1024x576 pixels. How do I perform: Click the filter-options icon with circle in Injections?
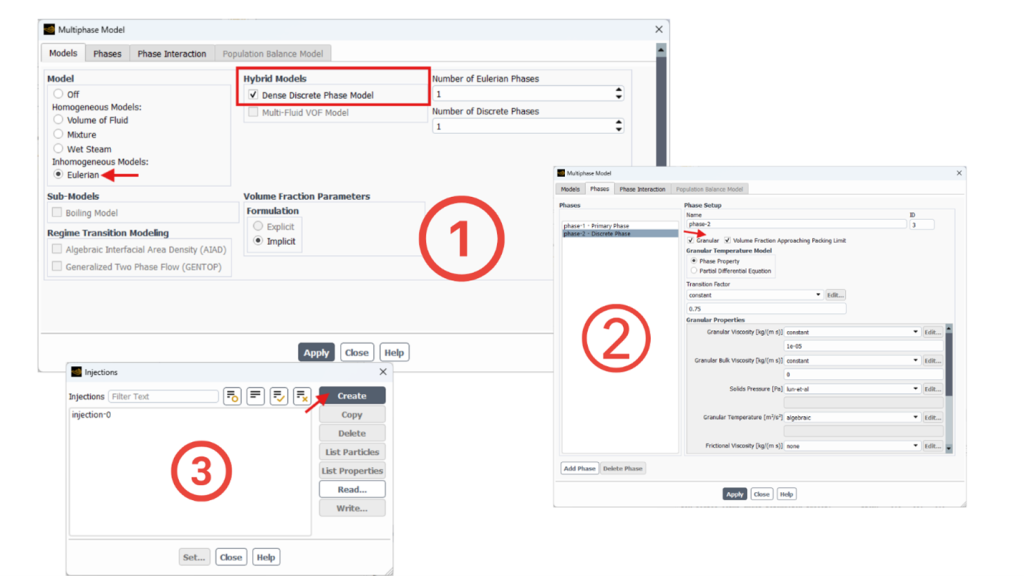tap(232, 397)
